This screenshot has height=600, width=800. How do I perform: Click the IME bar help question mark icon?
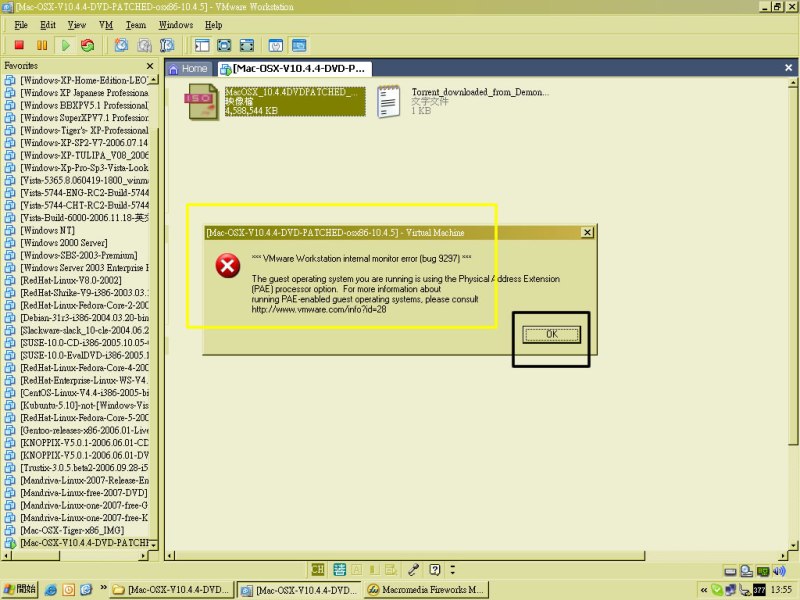click(435, 569)
